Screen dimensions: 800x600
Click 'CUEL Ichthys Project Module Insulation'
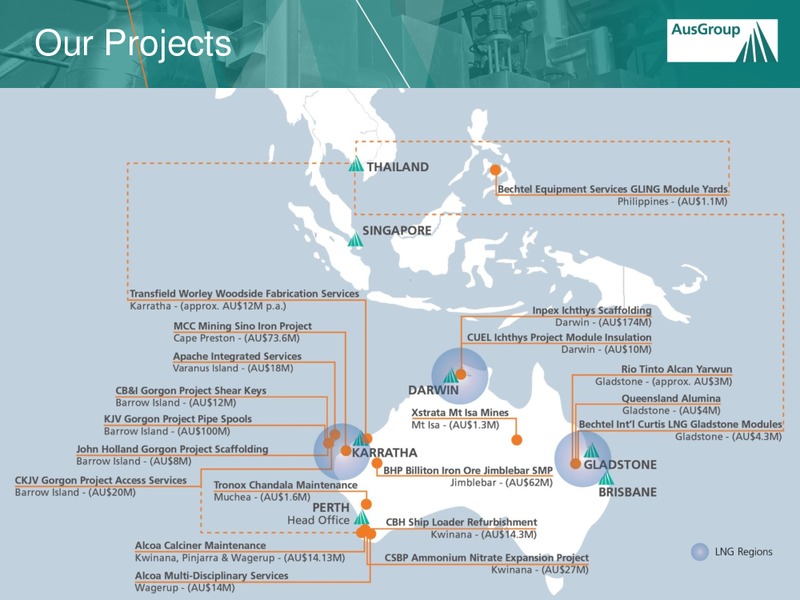pos(559,337)
